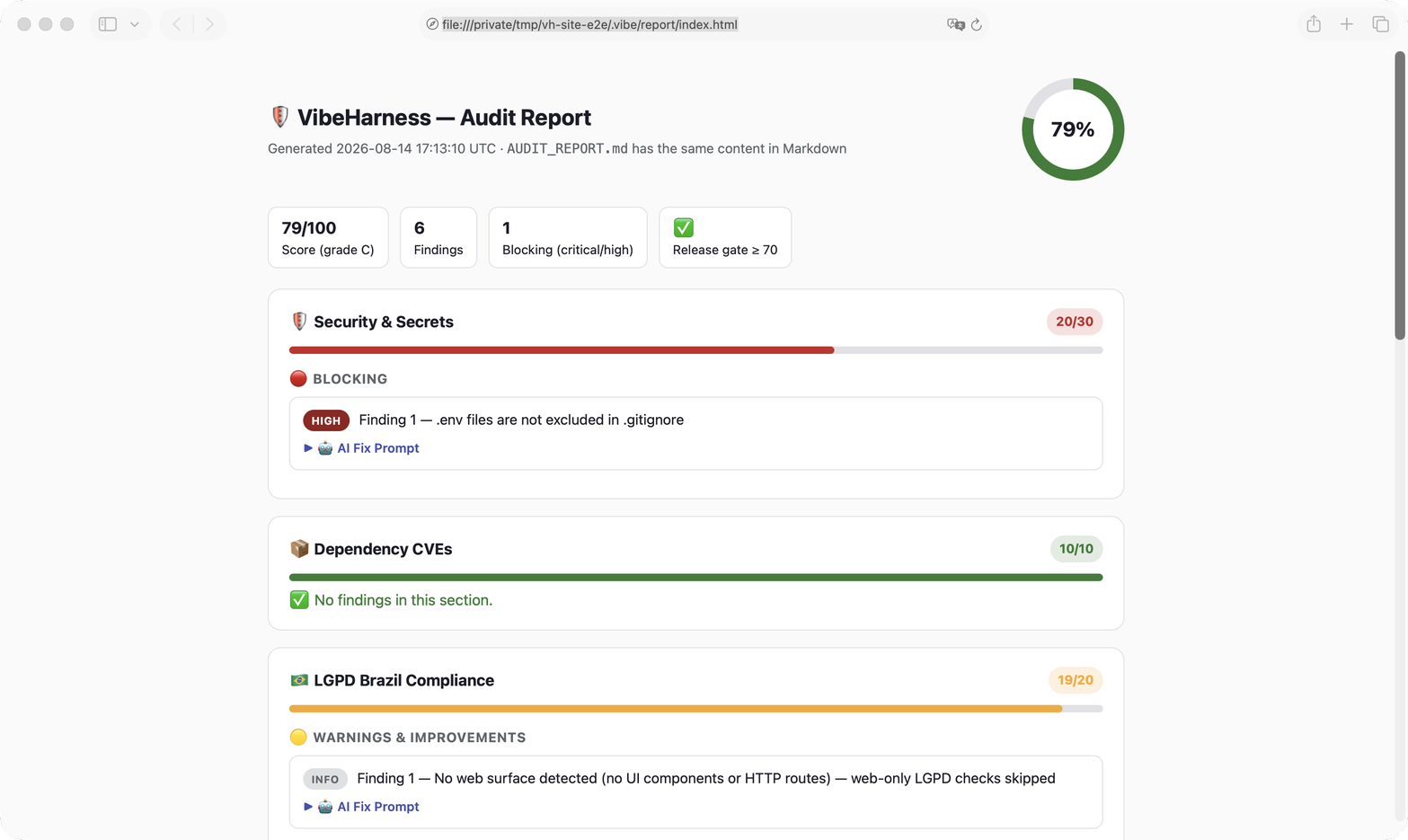This screenshot has width=1408, height=840.
Task: Click the Dependency CVEs section title
Action: [383, 549]
